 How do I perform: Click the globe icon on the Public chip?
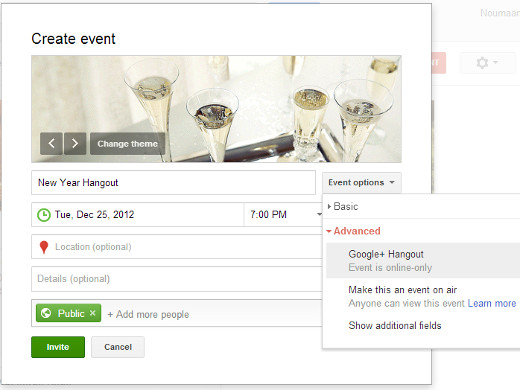pyautogui.click(x=46, y=313)
